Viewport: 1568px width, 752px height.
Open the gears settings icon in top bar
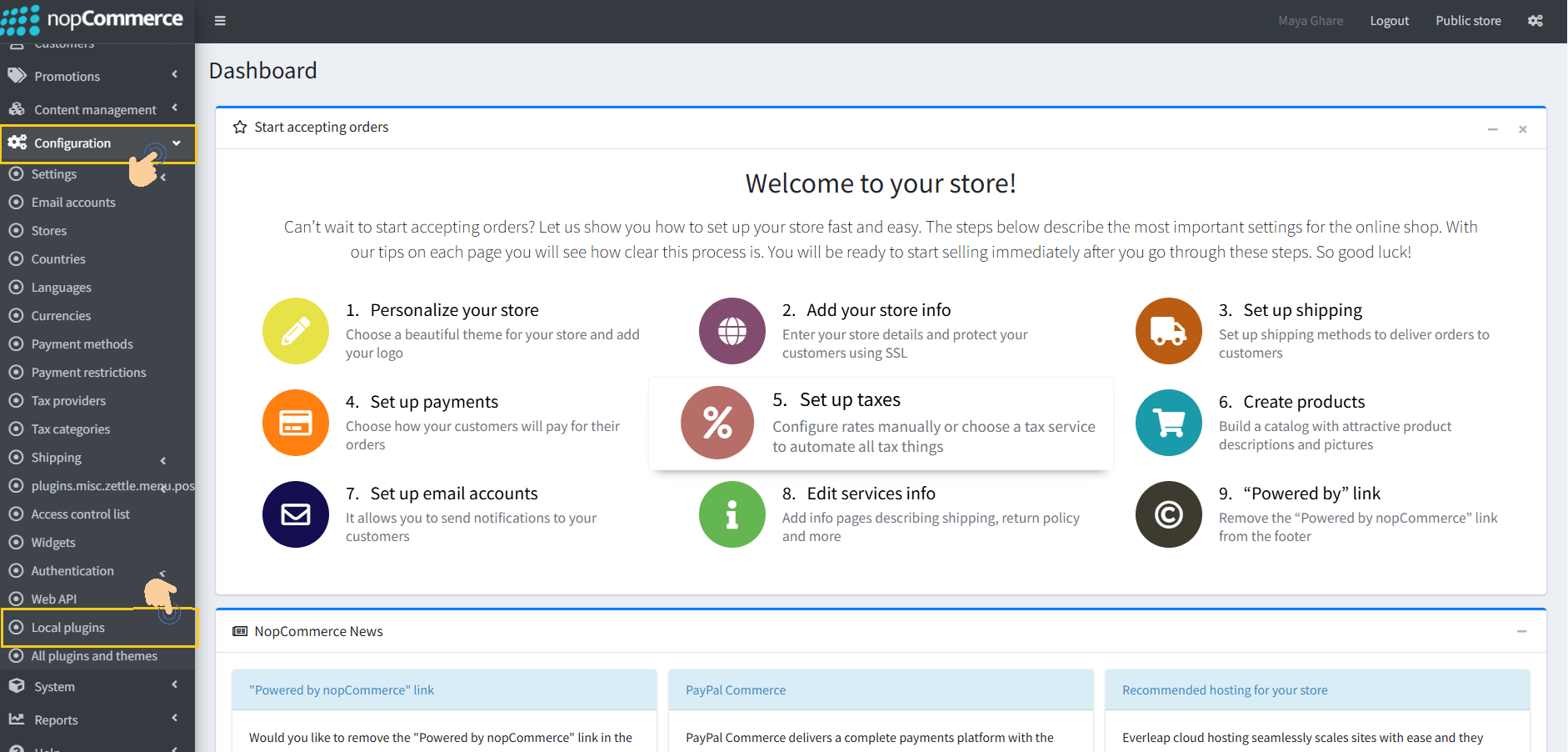click(1535, 21)
